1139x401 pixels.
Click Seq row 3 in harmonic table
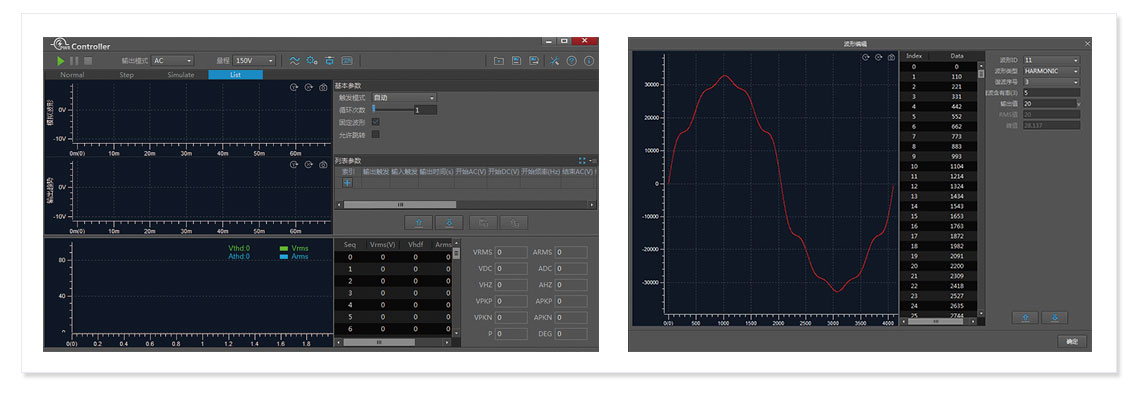[x=393, y=293]
